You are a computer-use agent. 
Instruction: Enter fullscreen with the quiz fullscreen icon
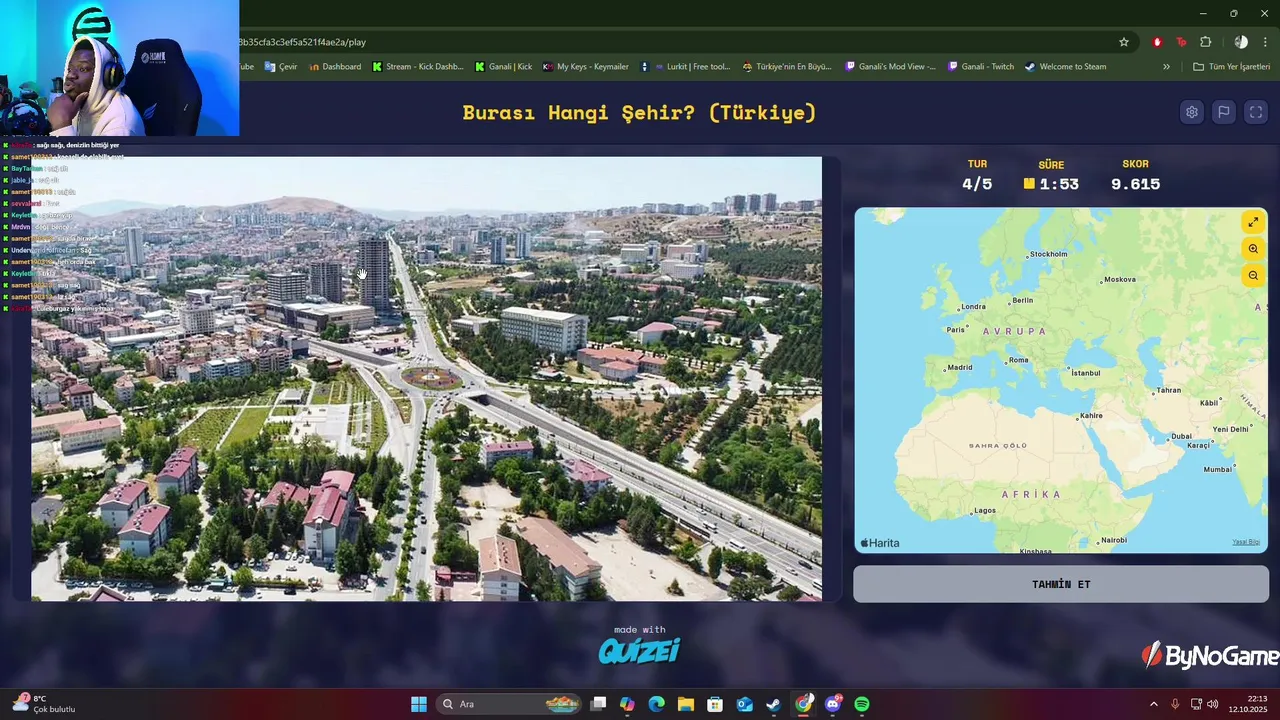[1256, 112]
